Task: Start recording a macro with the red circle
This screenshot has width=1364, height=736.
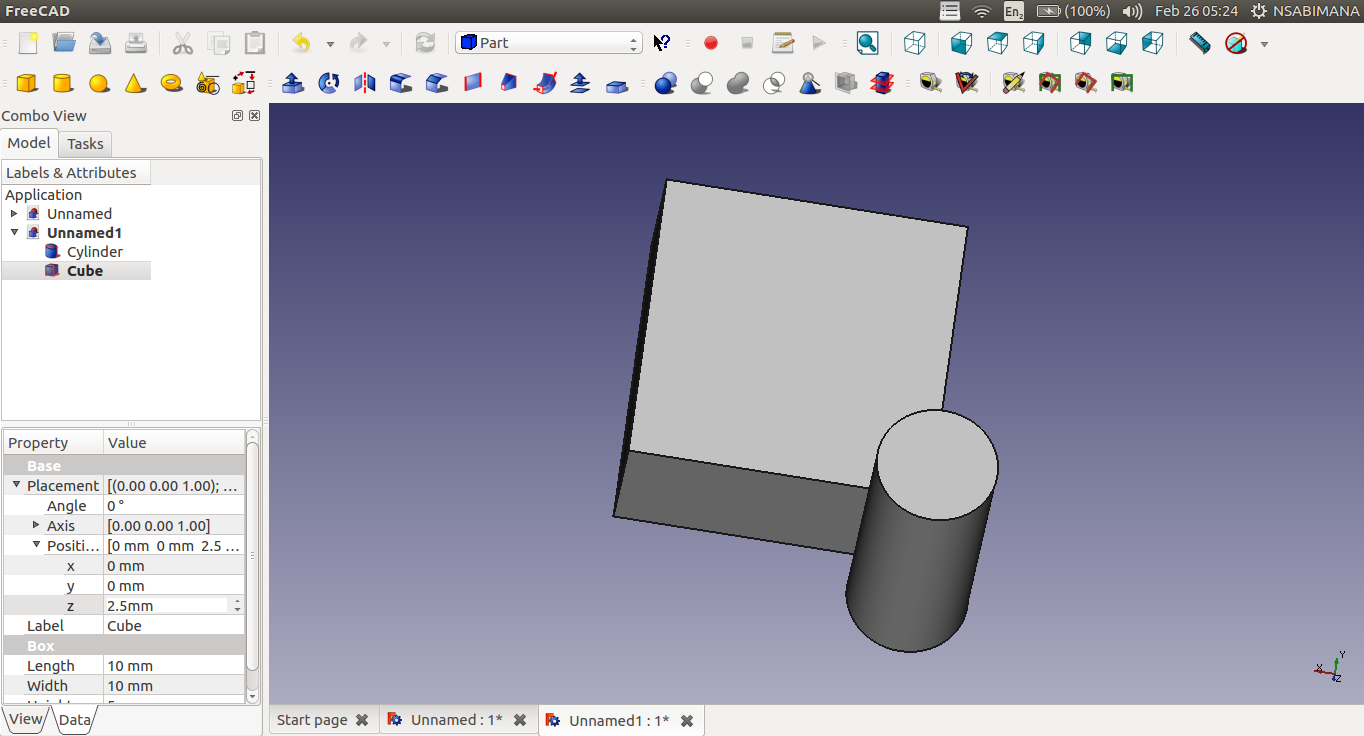Action: pos(711,43)
